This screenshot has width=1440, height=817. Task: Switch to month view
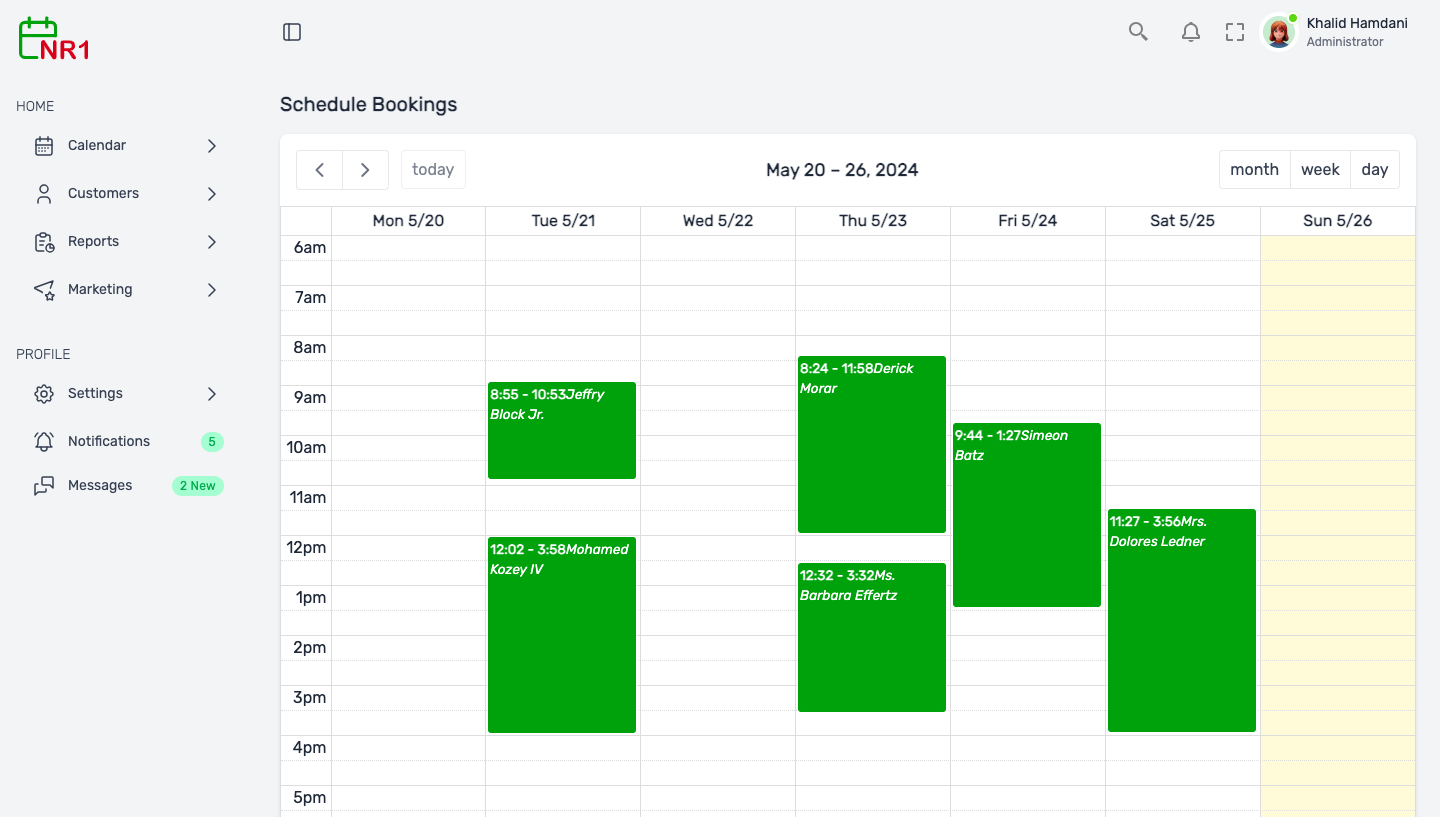[x=1254, y=170]
